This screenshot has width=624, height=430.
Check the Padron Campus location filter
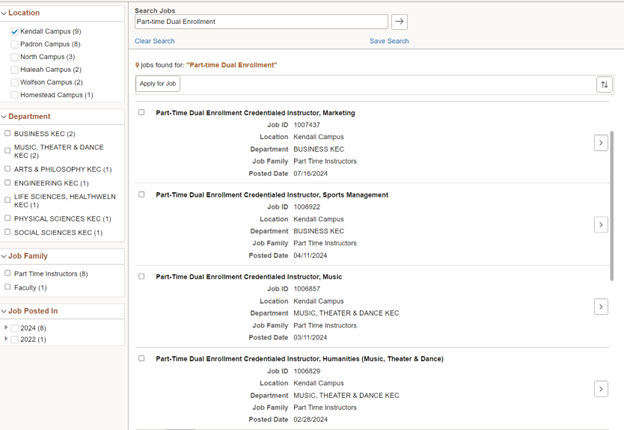14,44
